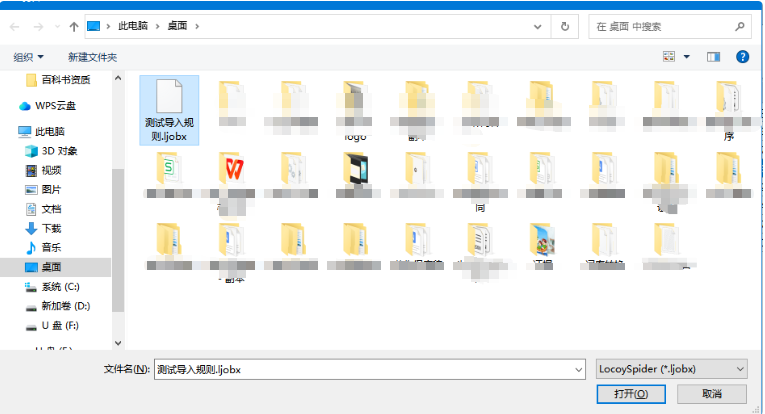Open 音乐 folder in the sidebar
This screenshot has height=414, width=765.
coord(43,248)
